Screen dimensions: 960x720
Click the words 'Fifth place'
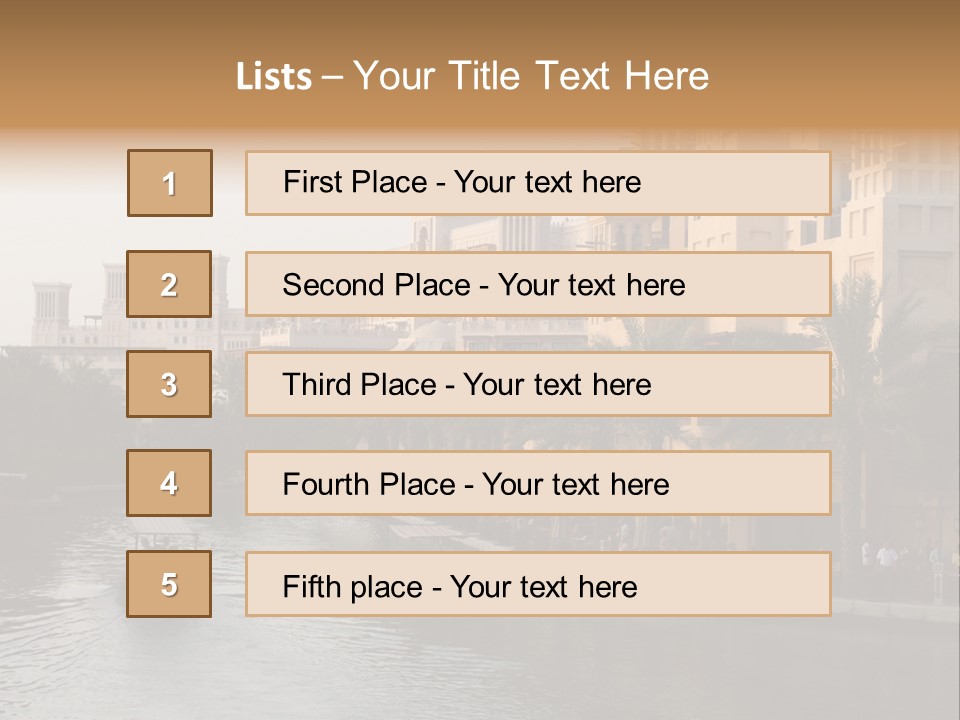pos(353,587)
